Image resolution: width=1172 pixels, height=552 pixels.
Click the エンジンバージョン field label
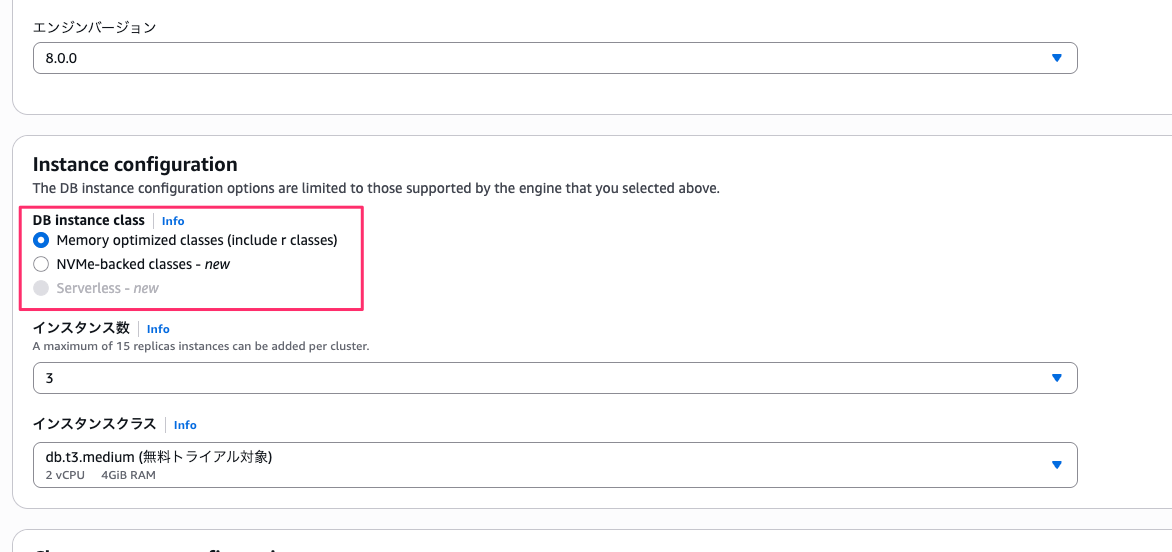tap(94, 27)
